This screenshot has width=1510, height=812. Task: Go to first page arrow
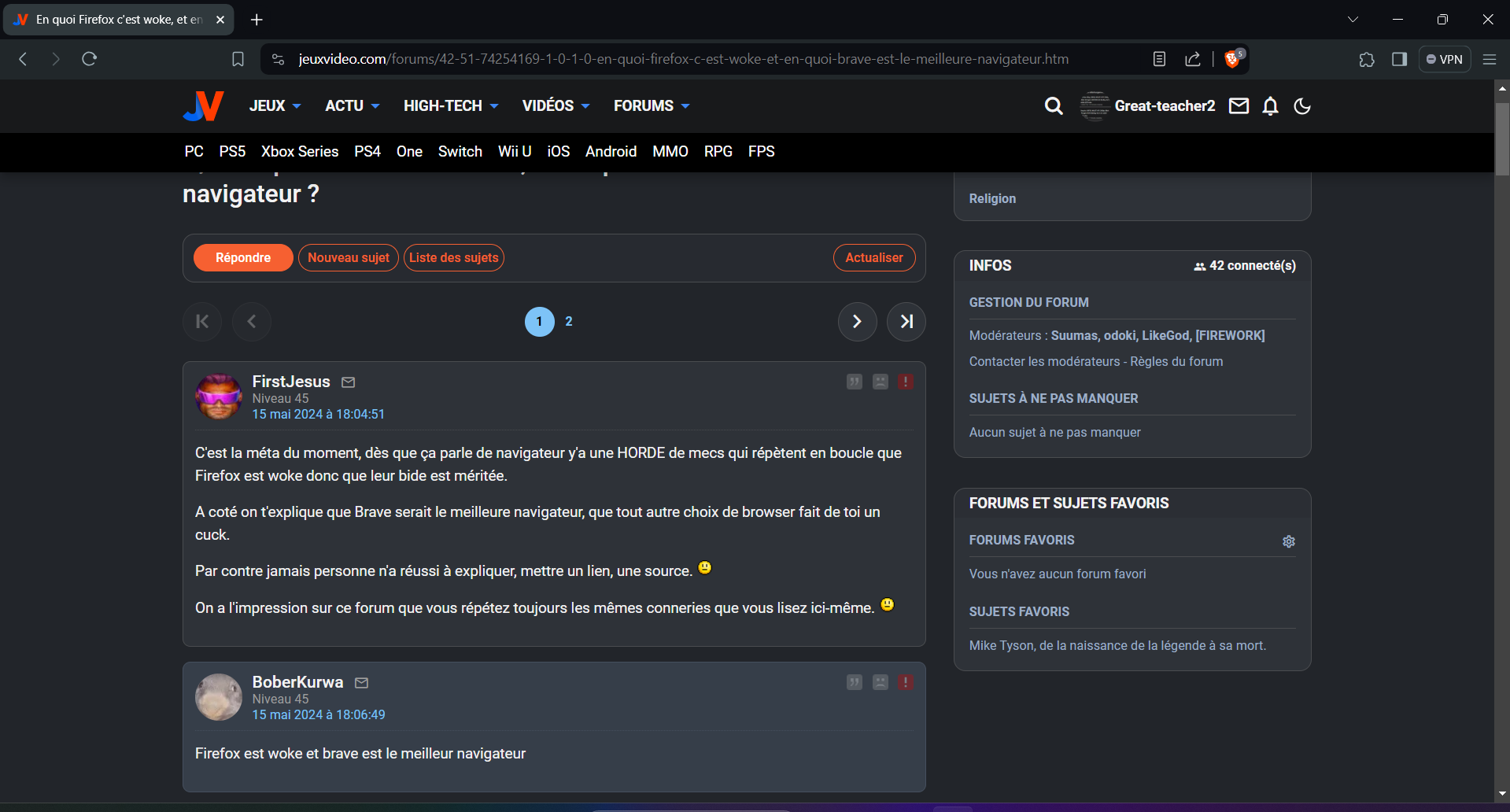(202, 322)
